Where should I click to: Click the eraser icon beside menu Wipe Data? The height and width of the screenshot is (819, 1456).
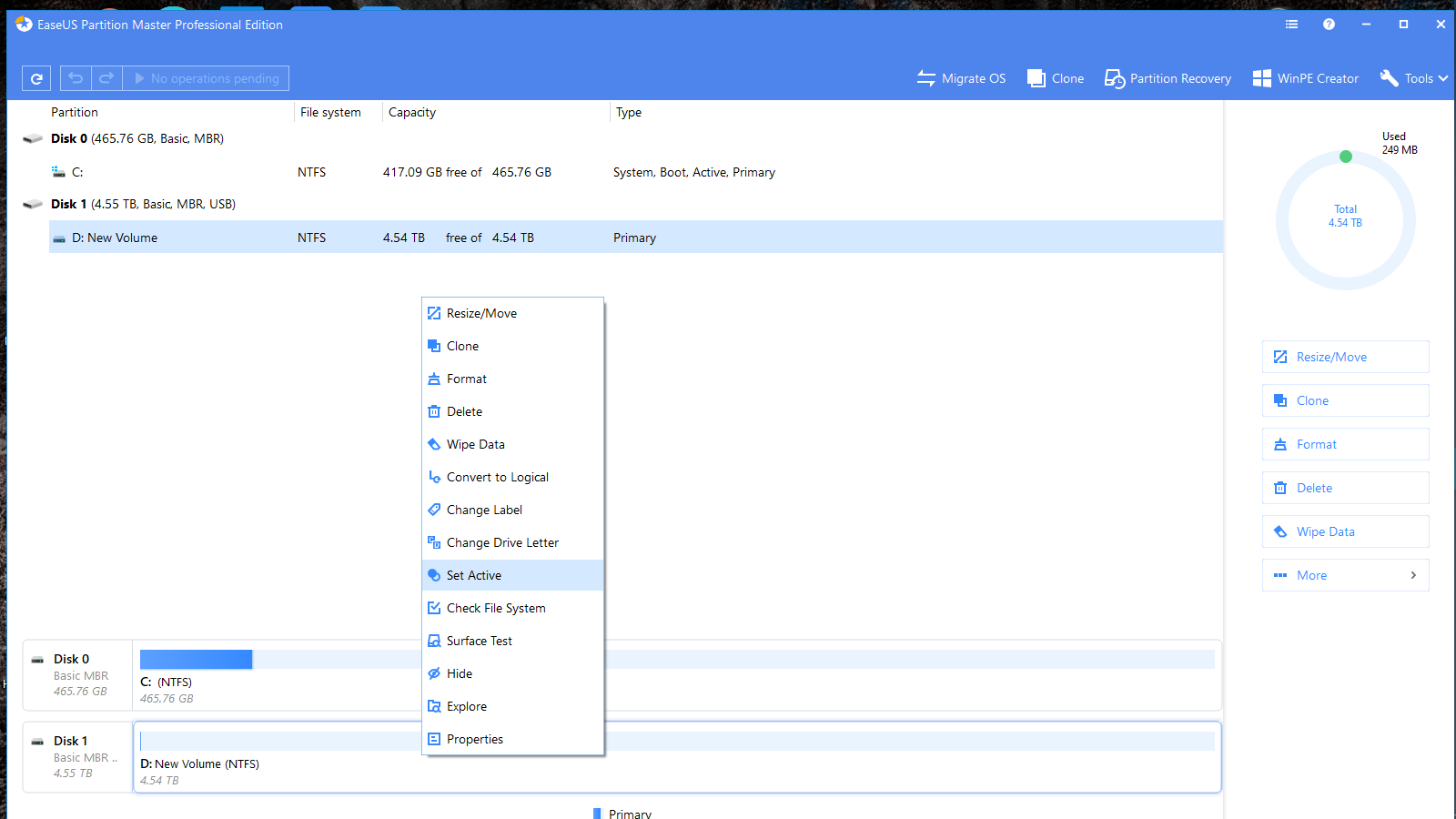click(x=434, y=444)
